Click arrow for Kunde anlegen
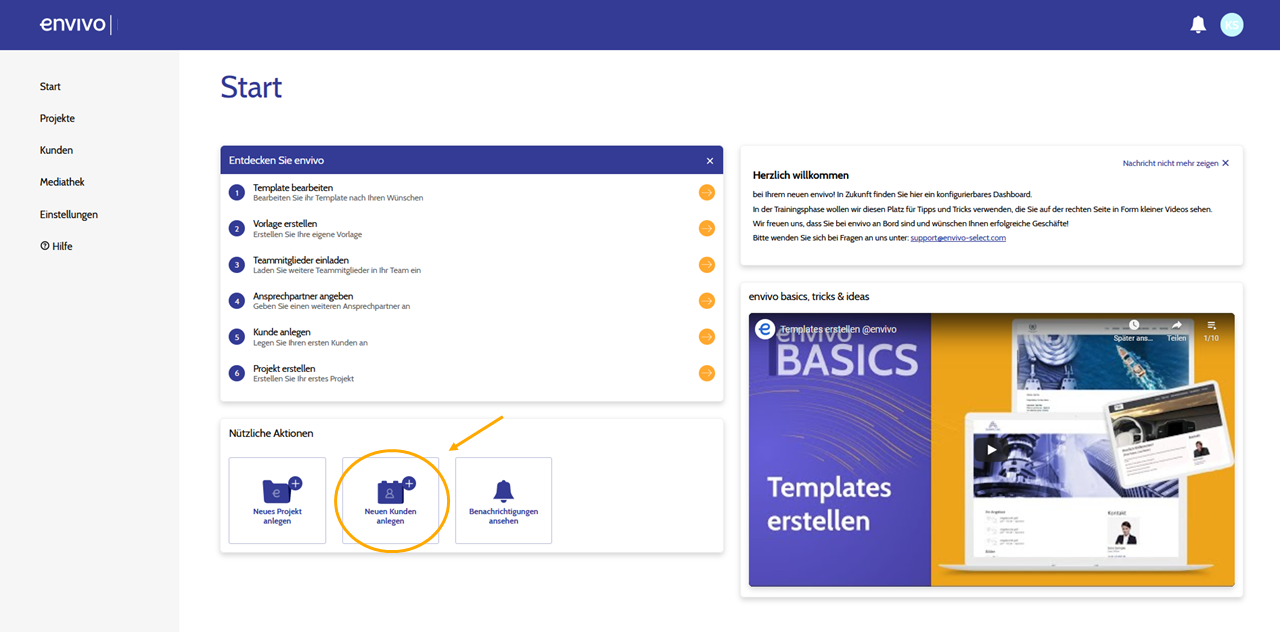 click(x=707, y=337)
